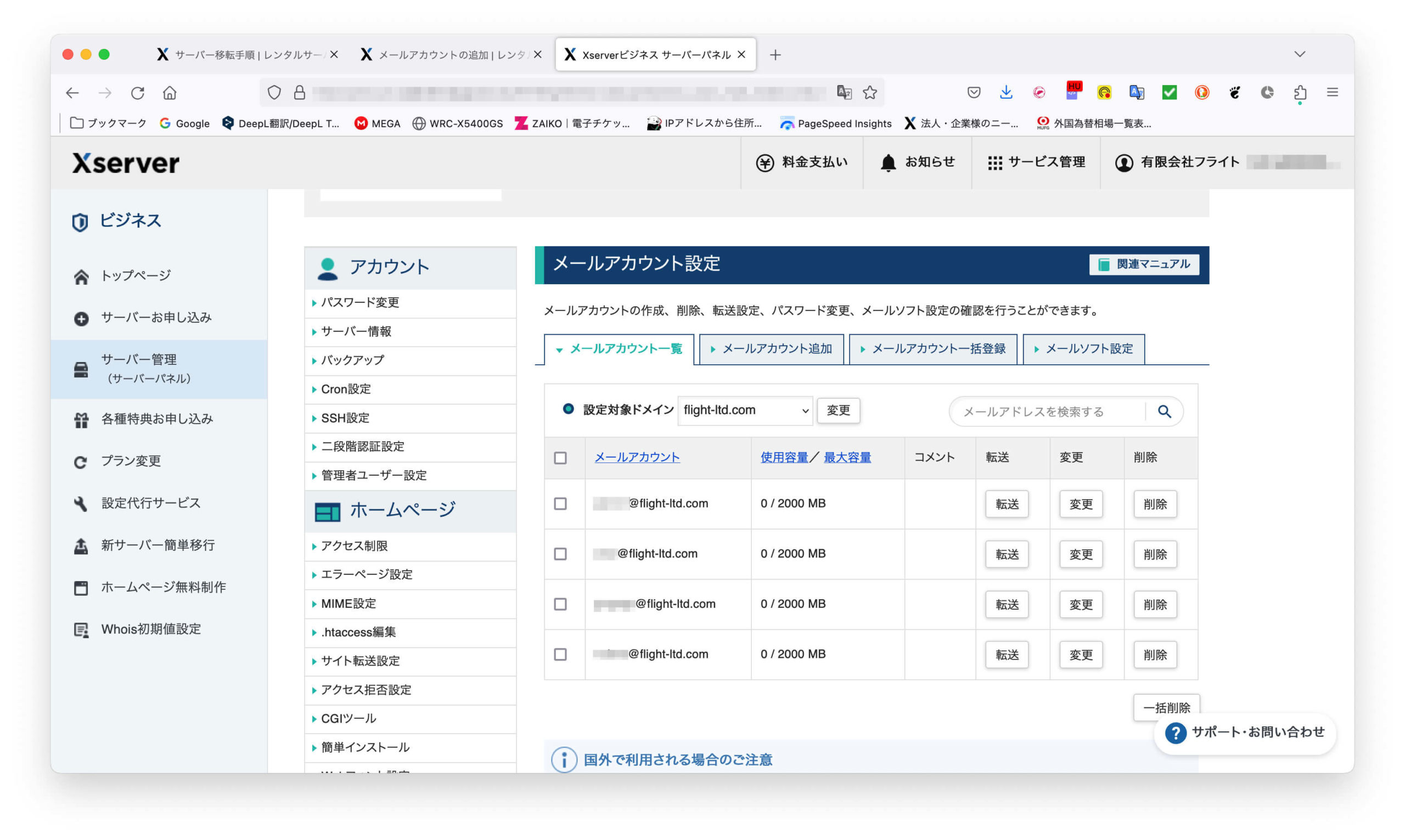Click 転送 button in first account row
Screen dimensions: 1405x840
pyautogui.click(x=1007, y=504)
